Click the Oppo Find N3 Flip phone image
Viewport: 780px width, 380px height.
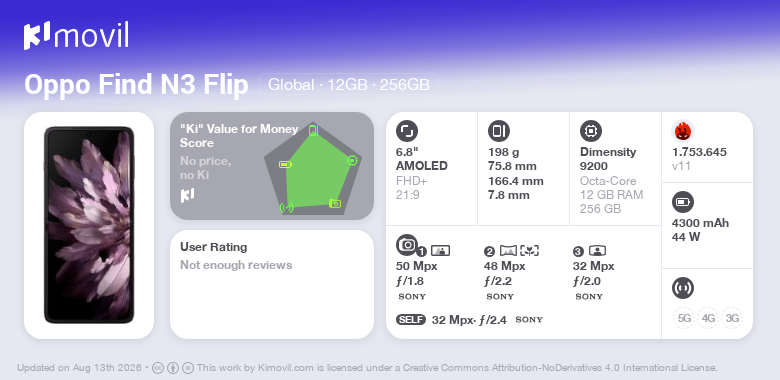(89, 225)
